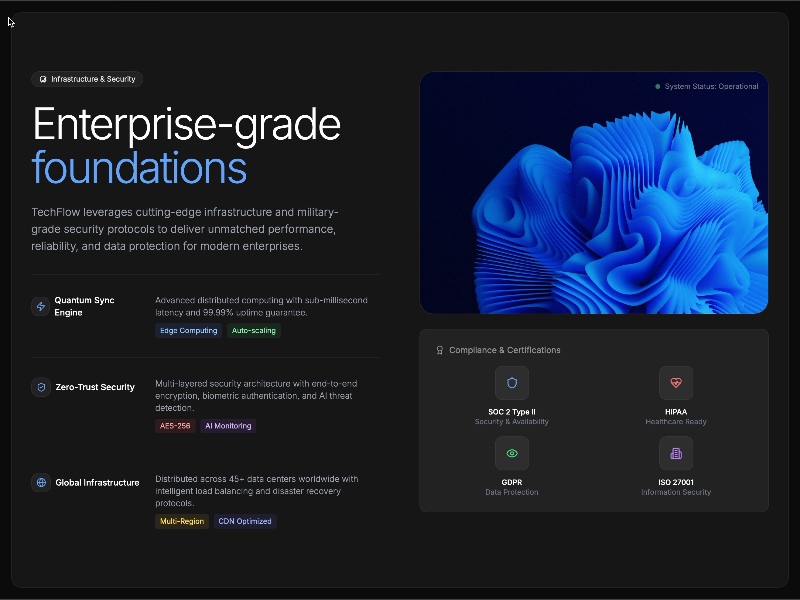Screen dimensions: 800x600
Task: Click the SOC 2 Type II shield icon
Action: point(512,382)
